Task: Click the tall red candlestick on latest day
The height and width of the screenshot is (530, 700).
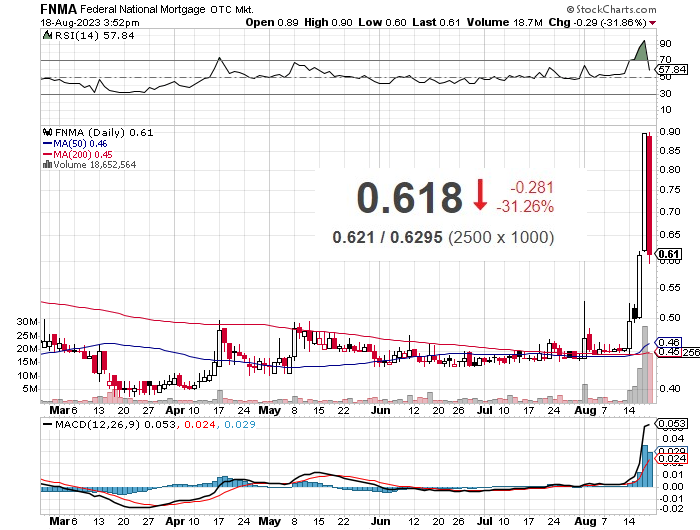Action: tap(650, 195)
